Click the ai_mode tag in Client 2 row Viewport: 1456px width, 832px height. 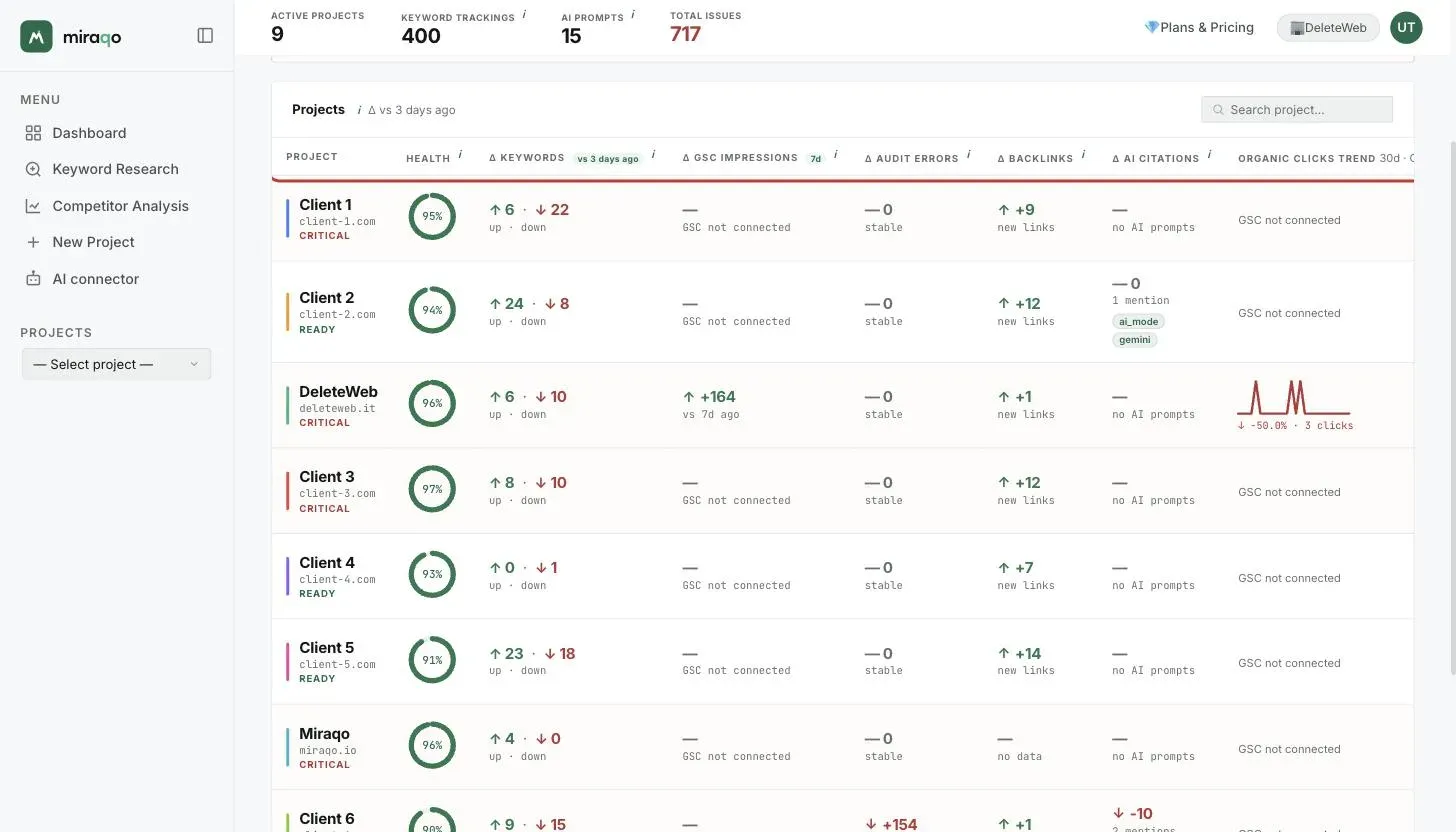coord(1138,321)
